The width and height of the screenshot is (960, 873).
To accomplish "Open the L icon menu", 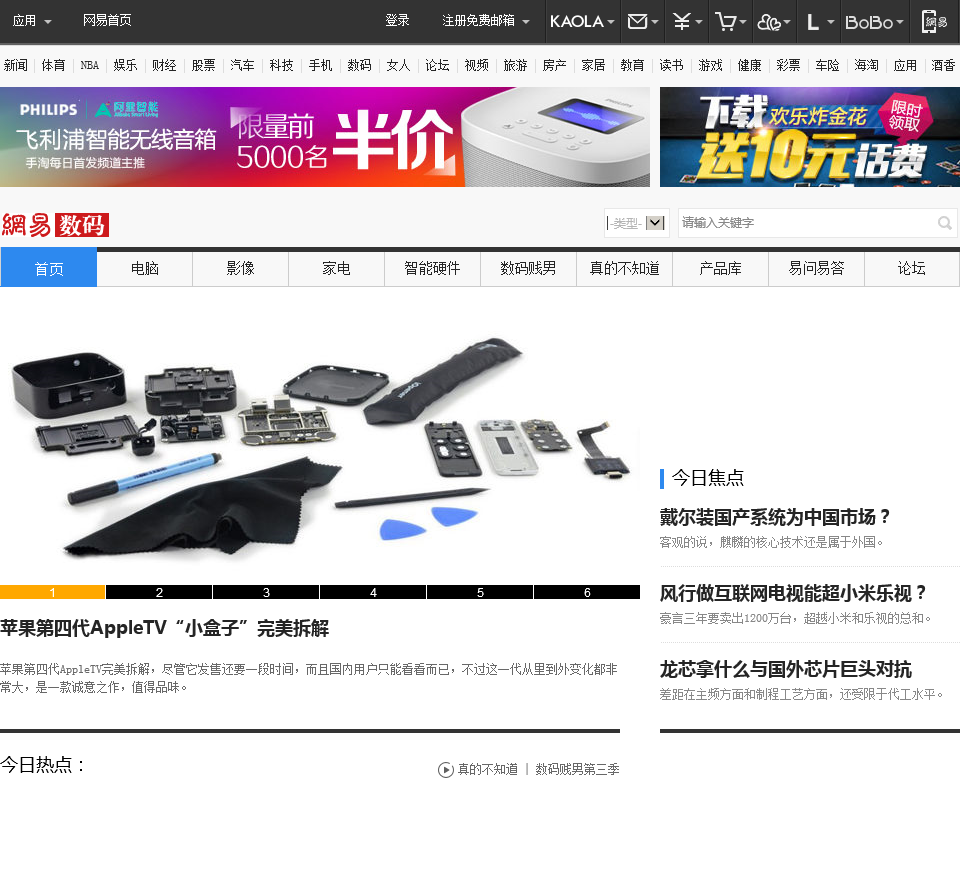I will click(x=819, y=21).
